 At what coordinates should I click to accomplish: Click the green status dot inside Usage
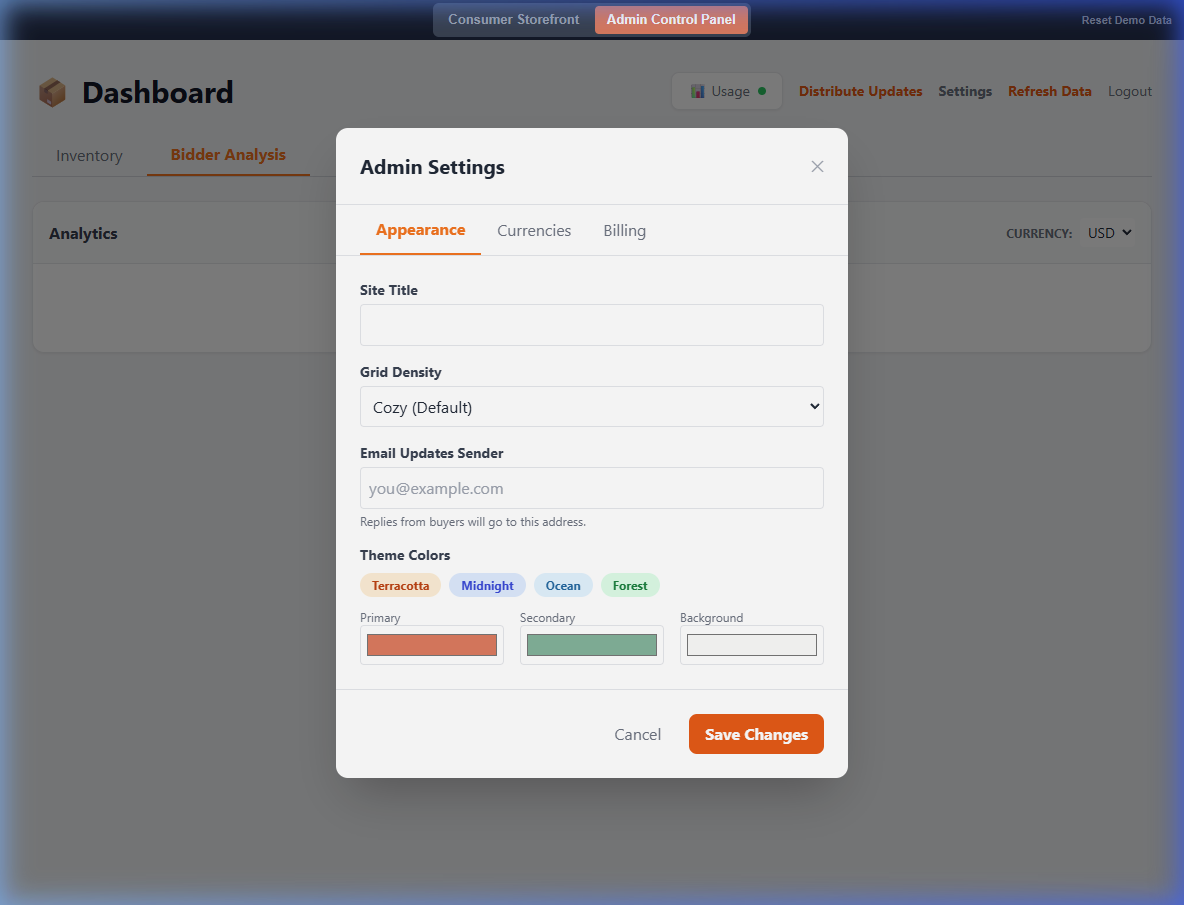coord(761,90)
